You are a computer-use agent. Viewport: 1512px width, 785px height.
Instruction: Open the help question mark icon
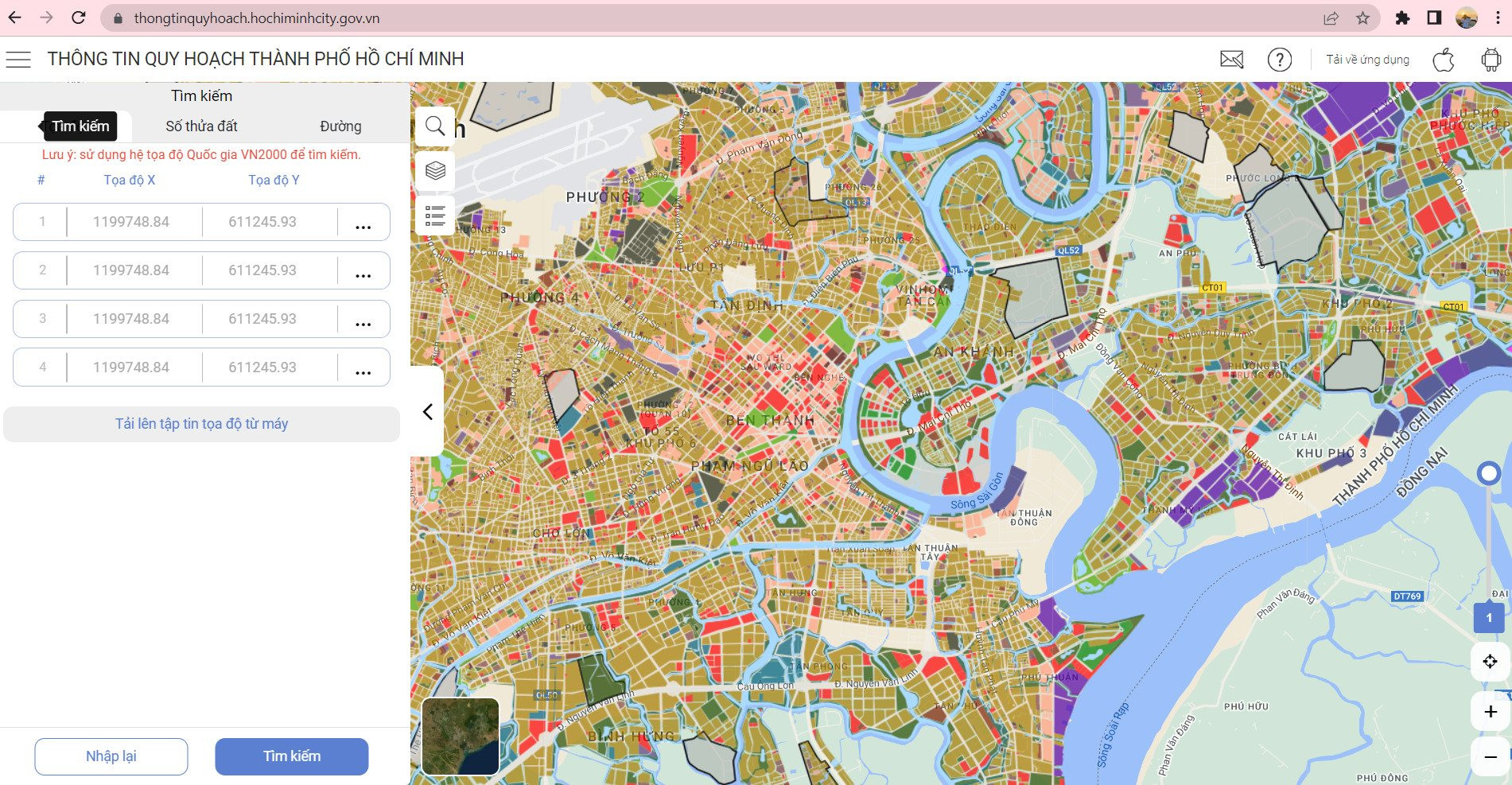[1280, 59]
